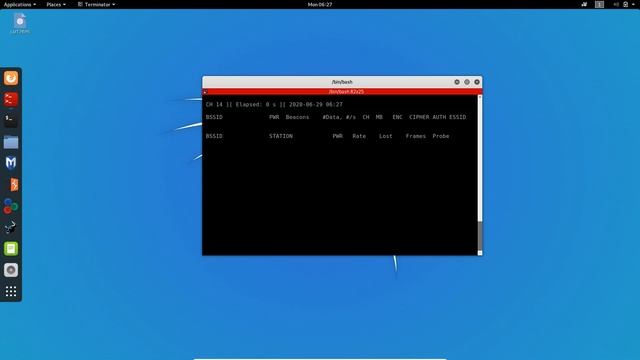Expand the system menu arrow in top bar
The height and width of the screenshot is (360, 640).
pyautogui.click(x=634, y=4)
